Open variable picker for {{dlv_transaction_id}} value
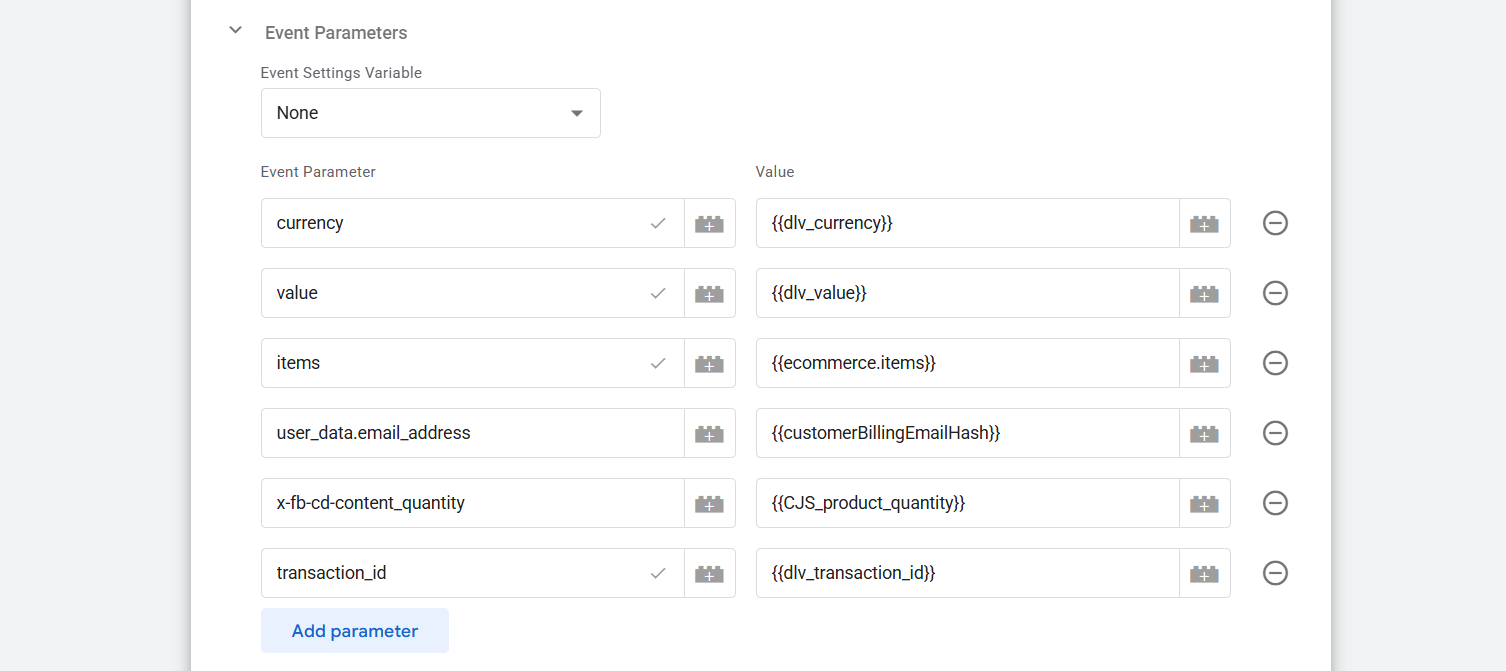The image size is (1506, 671). coord(1204,573)
